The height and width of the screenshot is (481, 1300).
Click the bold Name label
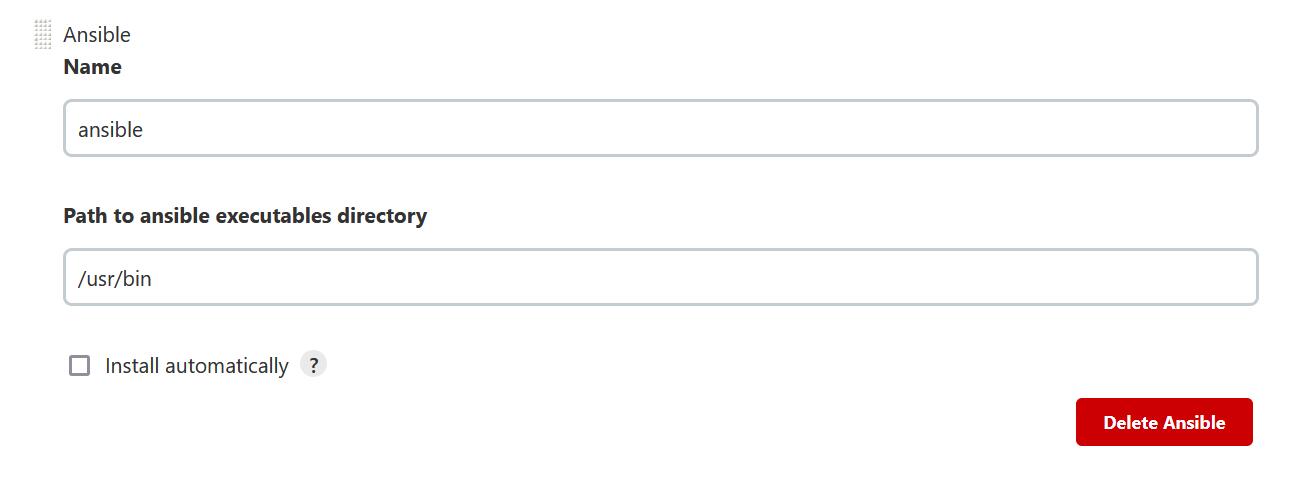[x=93, y=67]
